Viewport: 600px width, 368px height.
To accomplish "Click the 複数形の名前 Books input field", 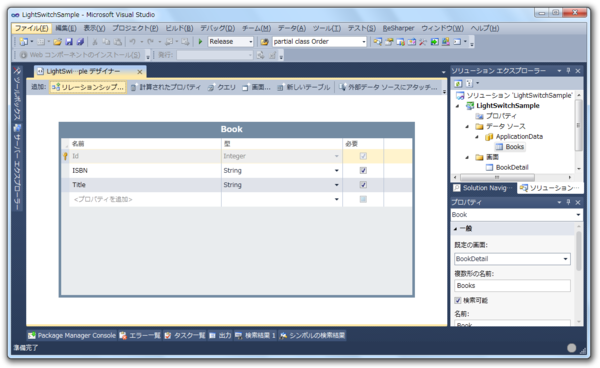I will coord(512,286).
